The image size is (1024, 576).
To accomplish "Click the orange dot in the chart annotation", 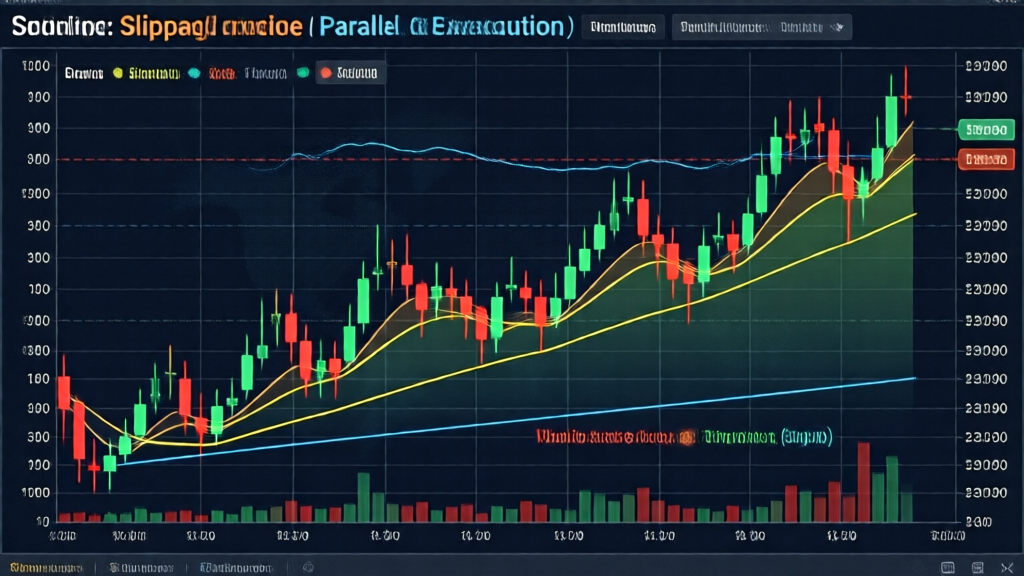I will click(x=688, y=438).
